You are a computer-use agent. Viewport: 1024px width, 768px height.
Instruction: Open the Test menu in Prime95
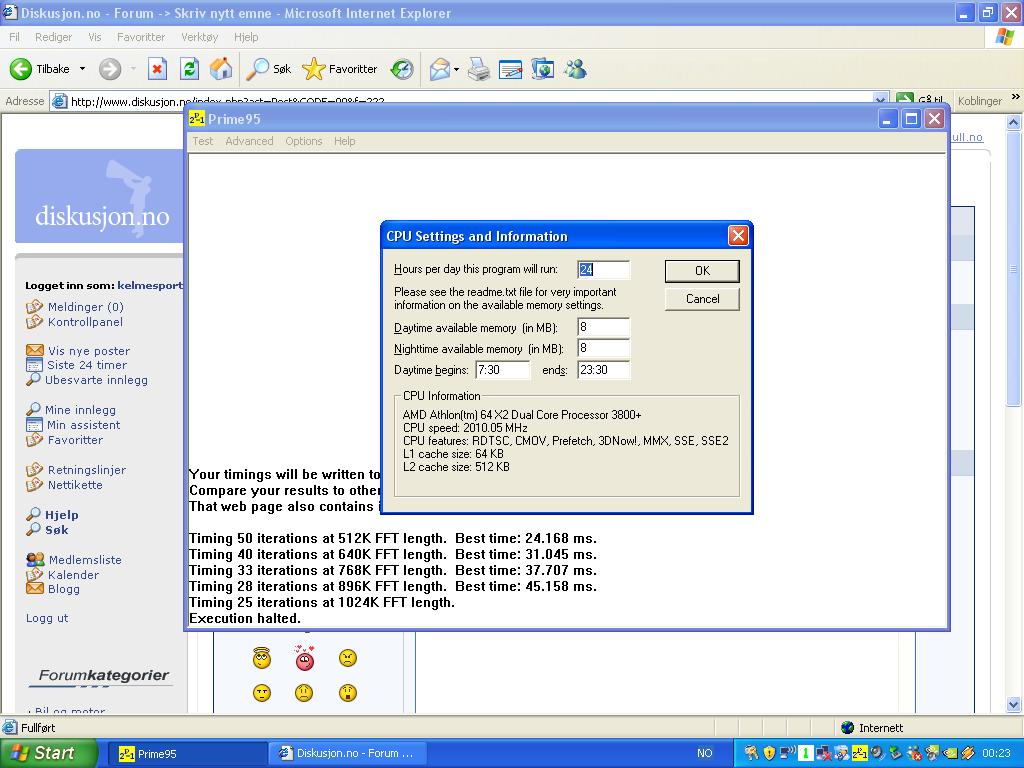(202, 141)
